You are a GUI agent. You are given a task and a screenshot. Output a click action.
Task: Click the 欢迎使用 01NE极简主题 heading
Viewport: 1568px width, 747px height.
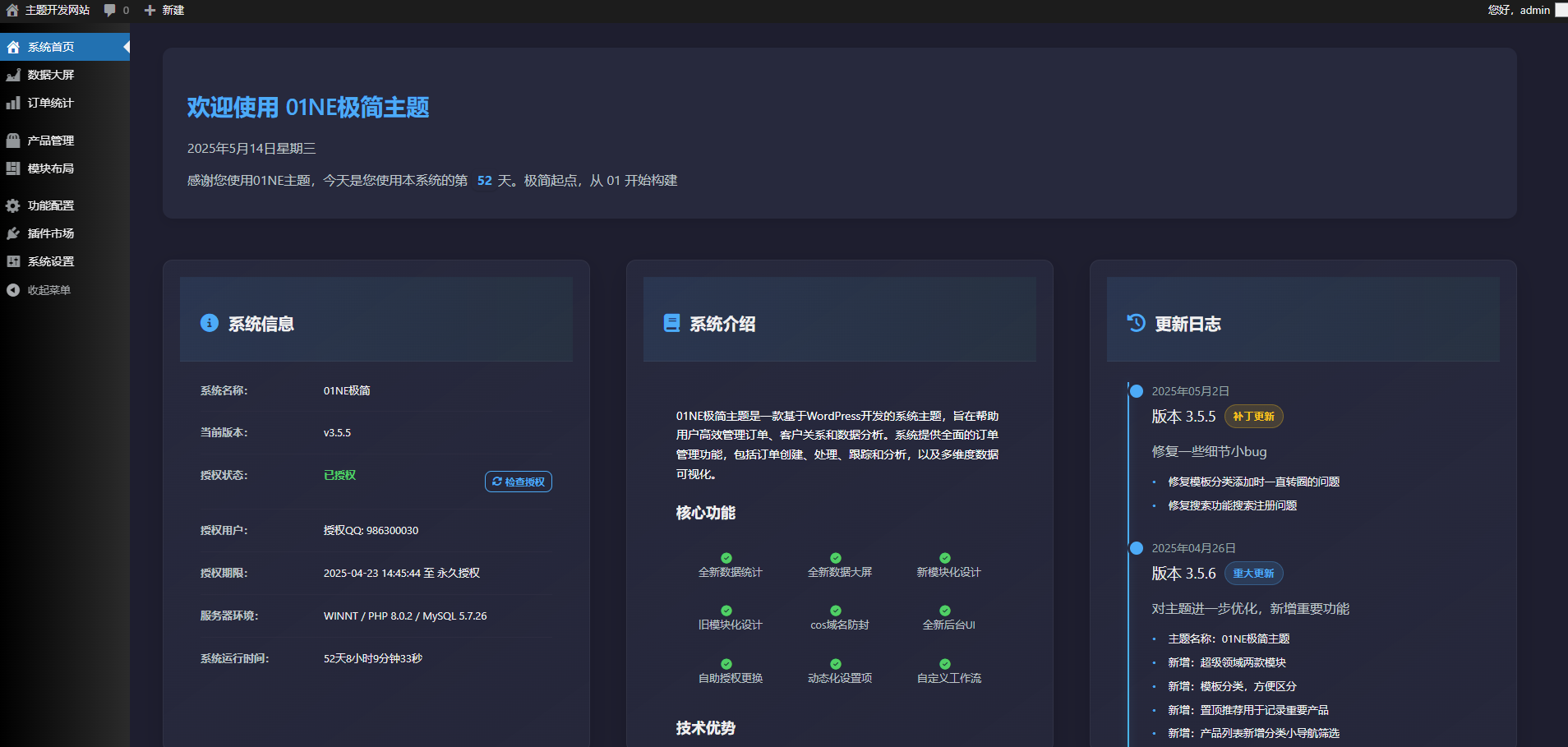308,108
